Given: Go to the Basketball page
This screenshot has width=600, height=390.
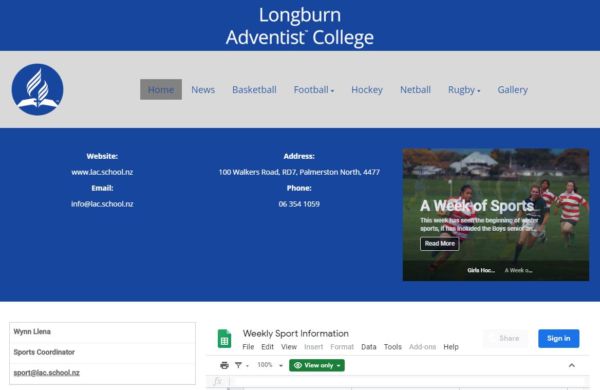Looking at the screenshot, I should [254, 90].
